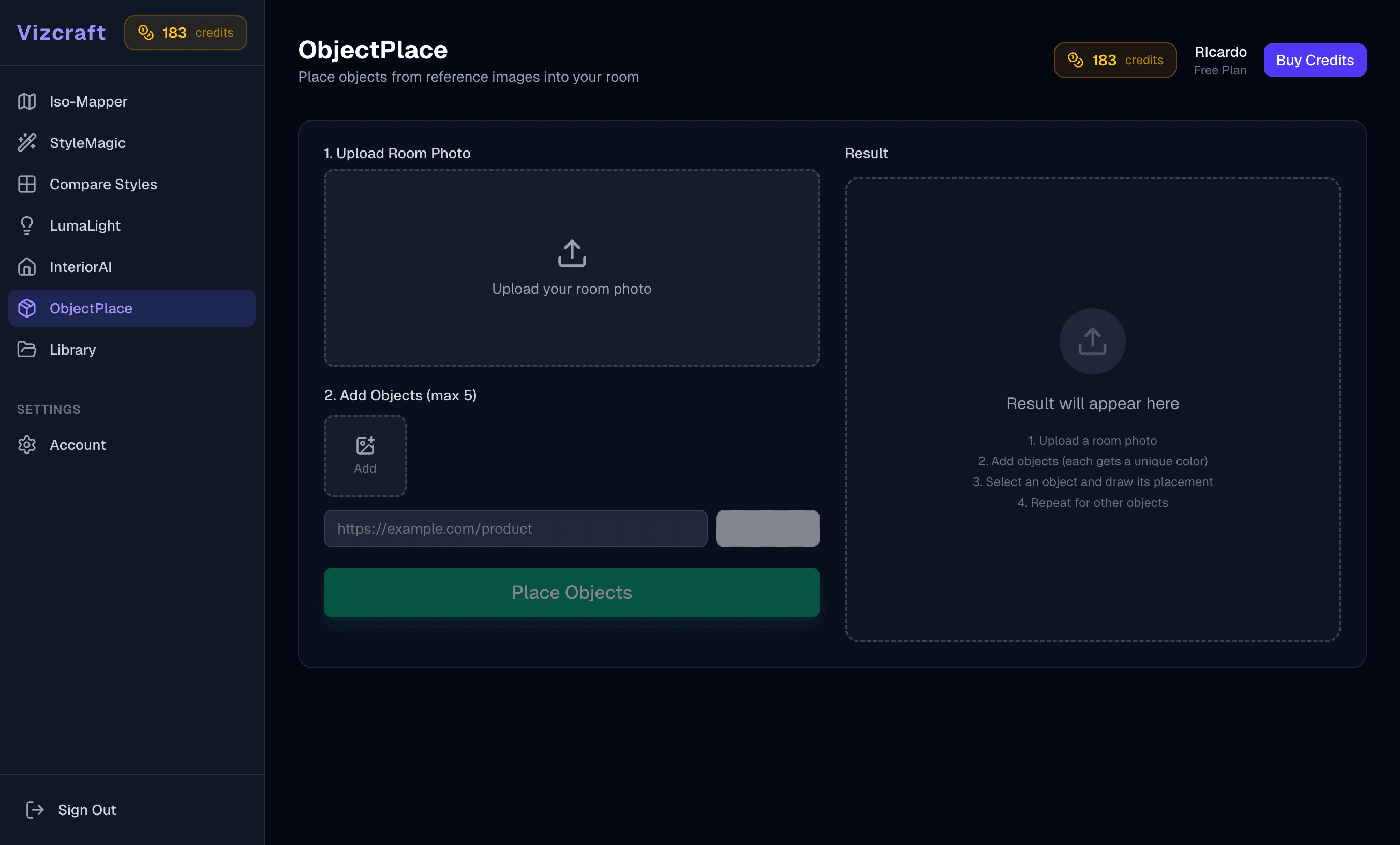Click the Compare Styles grid icon

pyautogui.click(x=27, y=184)
